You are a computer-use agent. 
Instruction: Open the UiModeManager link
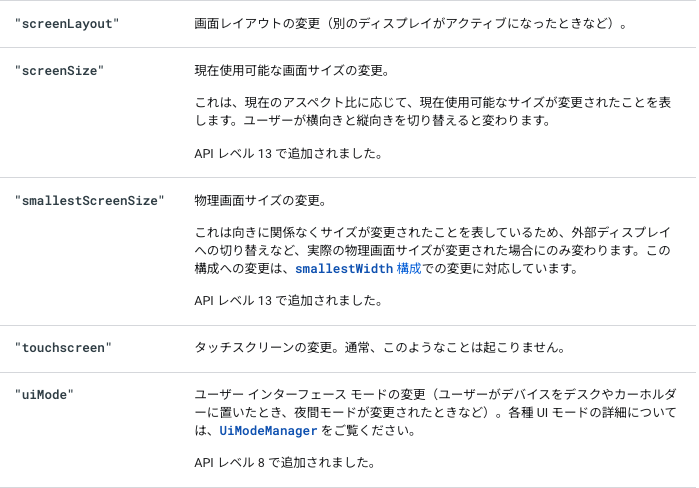click(268, 431)
